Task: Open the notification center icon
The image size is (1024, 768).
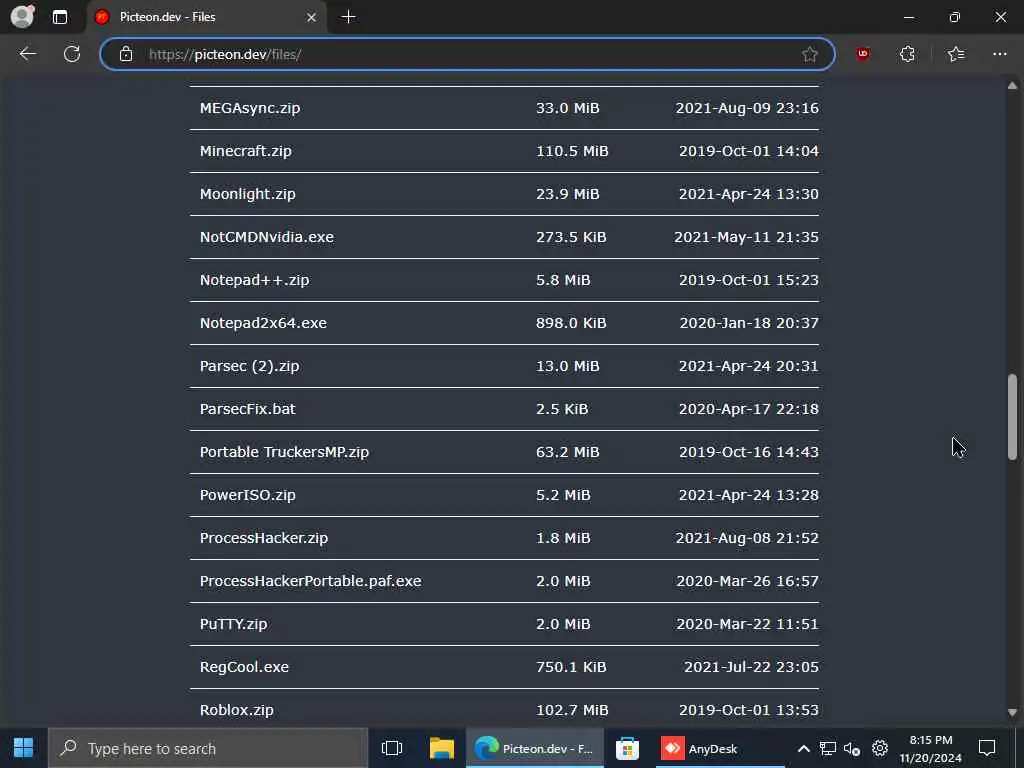Action: (987, 748)
